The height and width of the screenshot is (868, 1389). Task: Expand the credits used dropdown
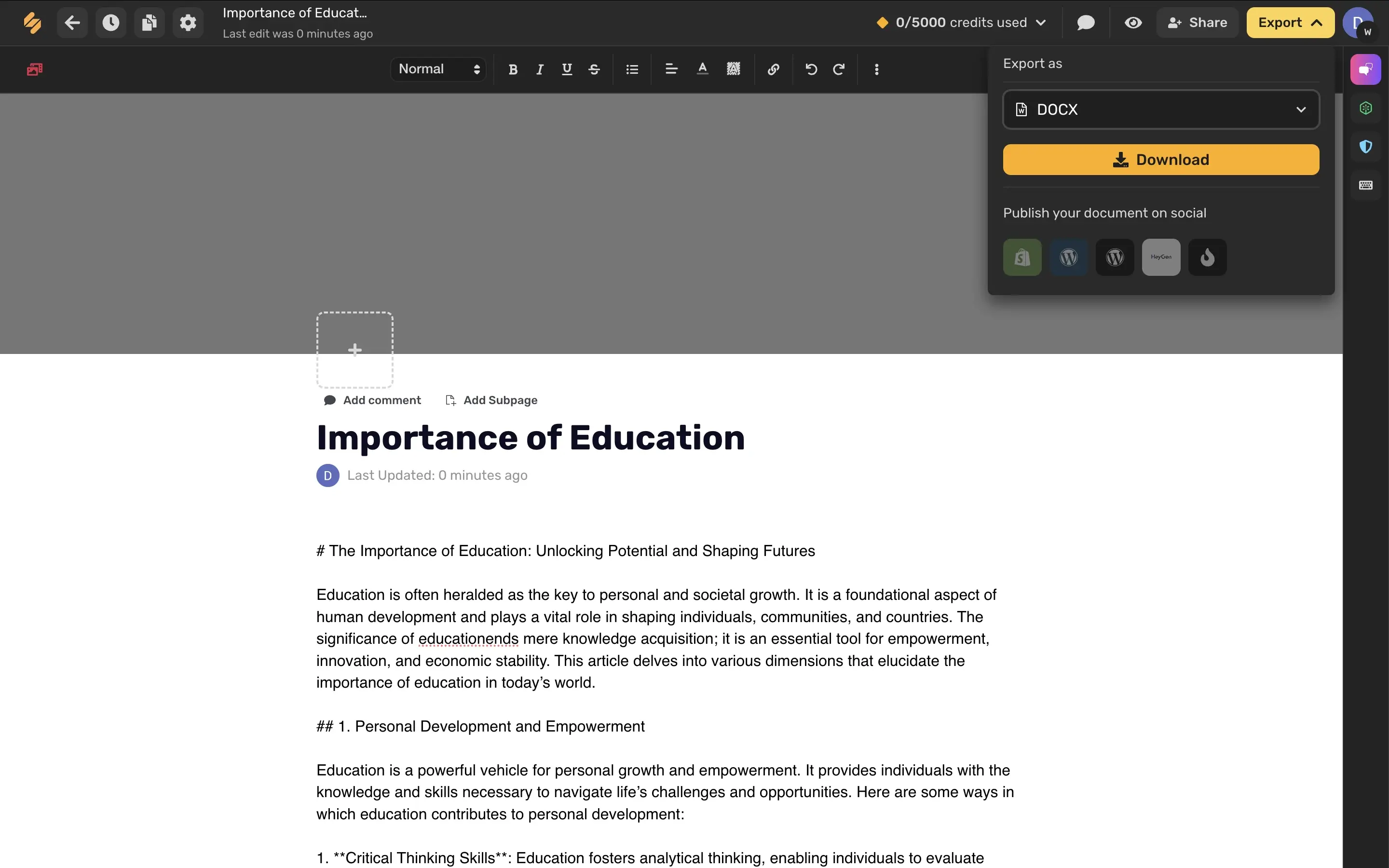coord(961,23)
